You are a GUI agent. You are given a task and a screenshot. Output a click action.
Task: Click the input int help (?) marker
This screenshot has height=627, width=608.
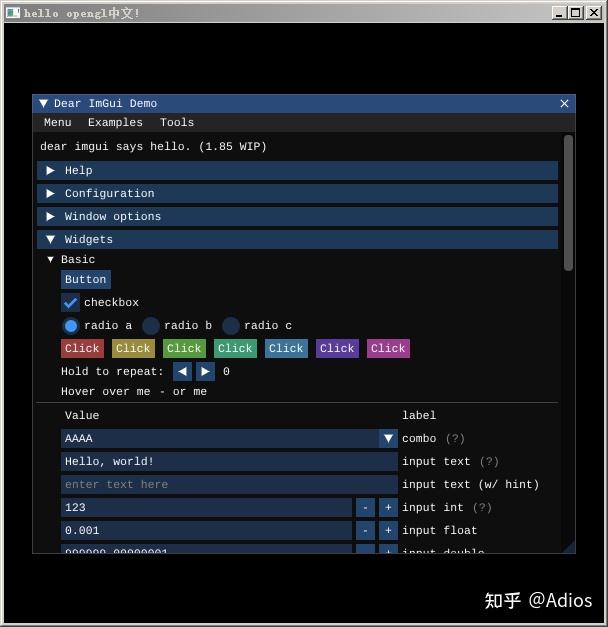tap(482, 507)
